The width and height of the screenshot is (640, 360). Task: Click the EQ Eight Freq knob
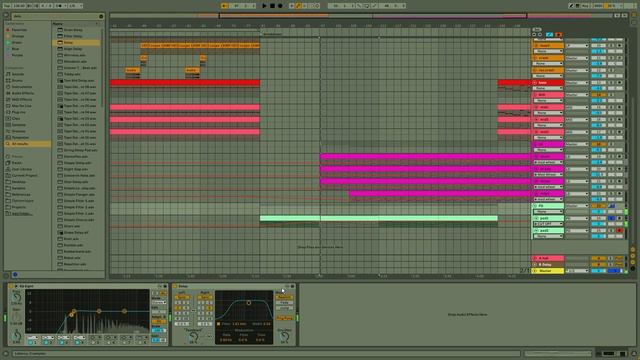coord(16,298)
